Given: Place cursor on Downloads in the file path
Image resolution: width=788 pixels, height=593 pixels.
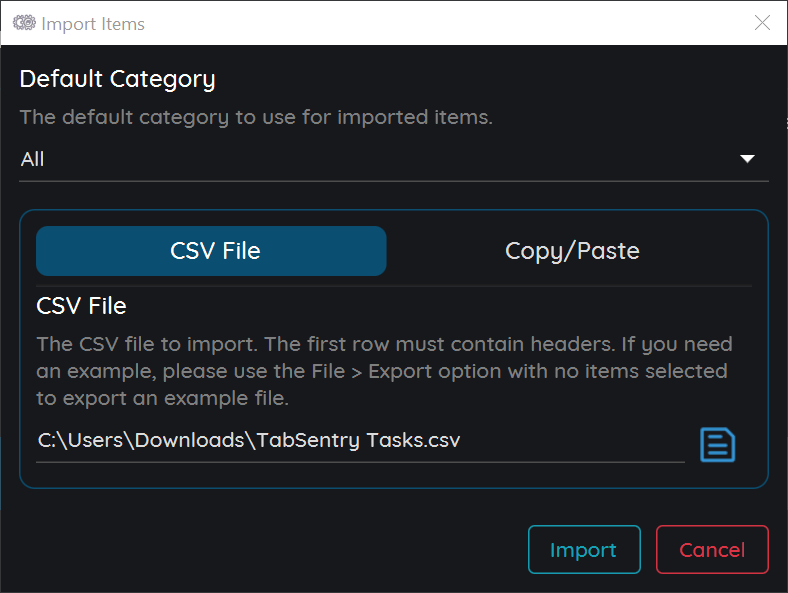Looking at the screenshot, I should tap(189, 440).
